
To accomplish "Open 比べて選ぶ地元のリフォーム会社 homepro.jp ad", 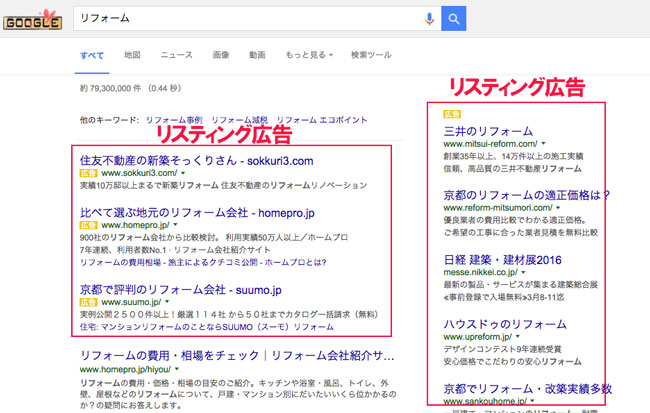I will (x=197, y=213).
